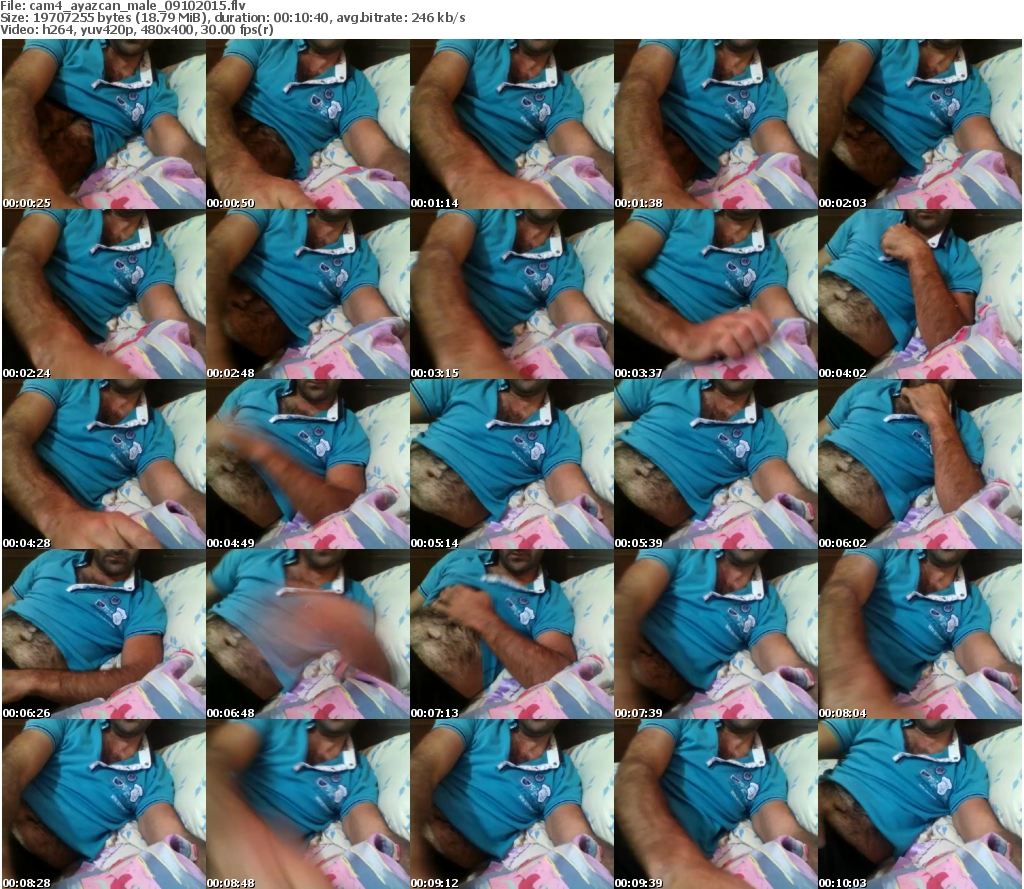This screenshot has width=1024, height=889.
Task: Choose the frame labeled 00:08:04
Action: click(920, 634)
